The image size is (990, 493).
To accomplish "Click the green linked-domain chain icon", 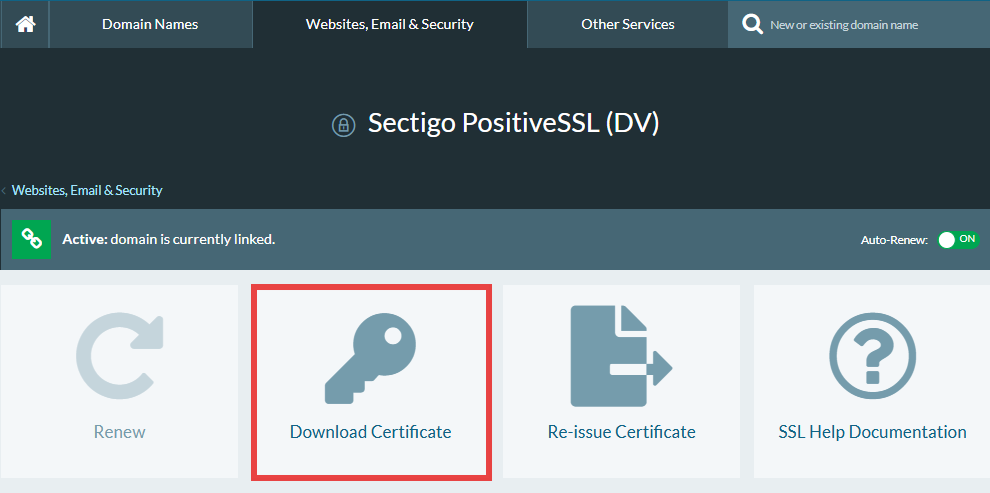I will (x=31, y=239).
